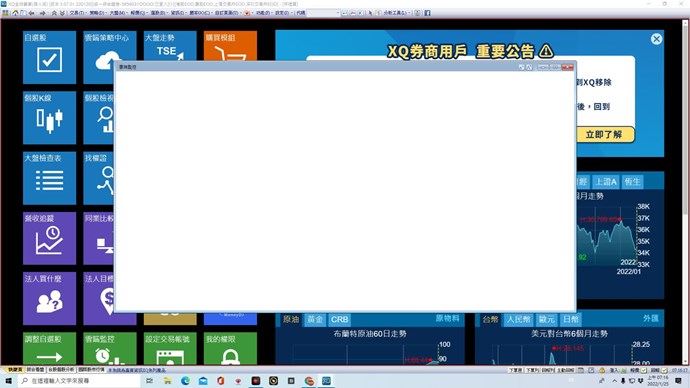
Task: Open the green 調整自選股 arrow tile
Action: click(49, 348)
